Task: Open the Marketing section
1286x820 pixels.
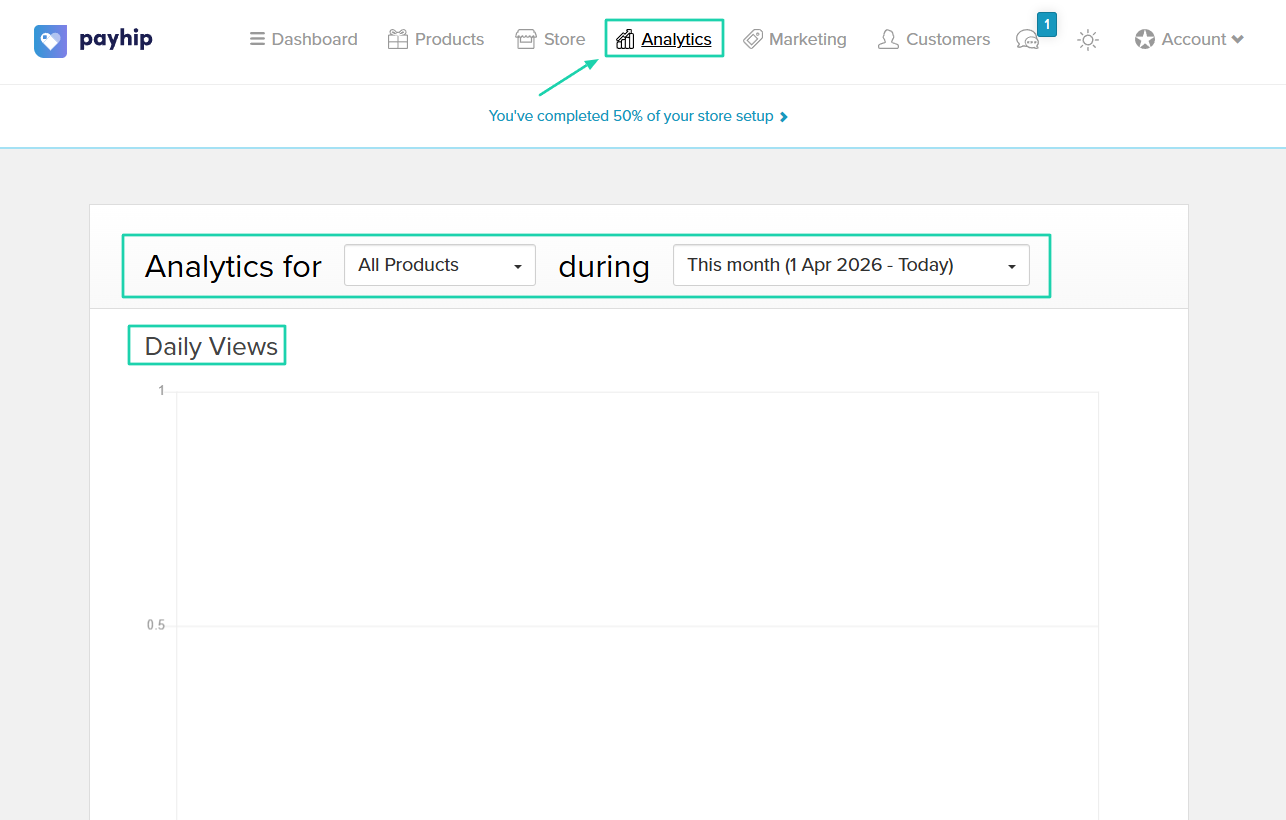Action: click(795, 39)
